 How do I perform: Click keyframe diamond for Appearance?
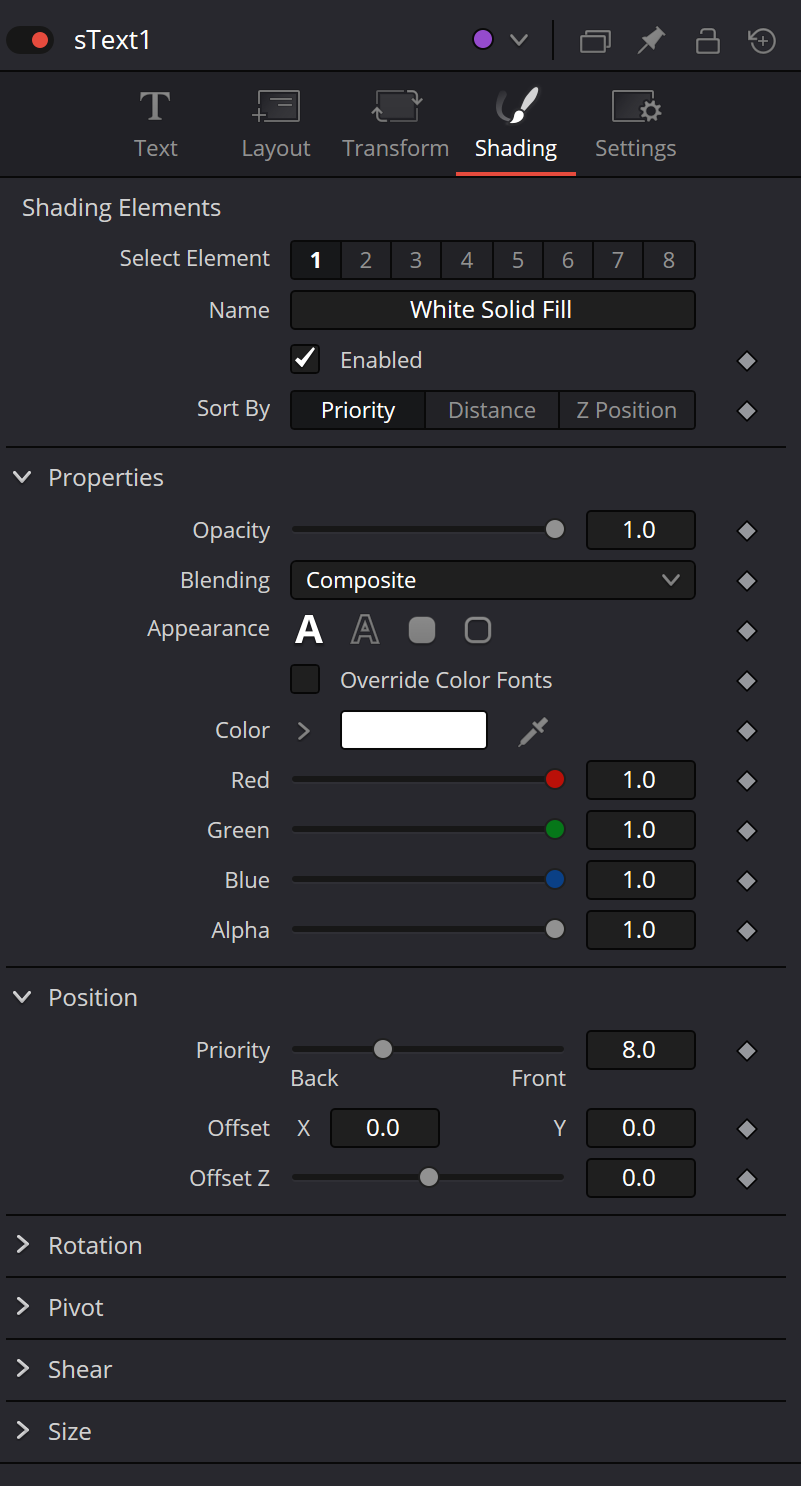746,631
